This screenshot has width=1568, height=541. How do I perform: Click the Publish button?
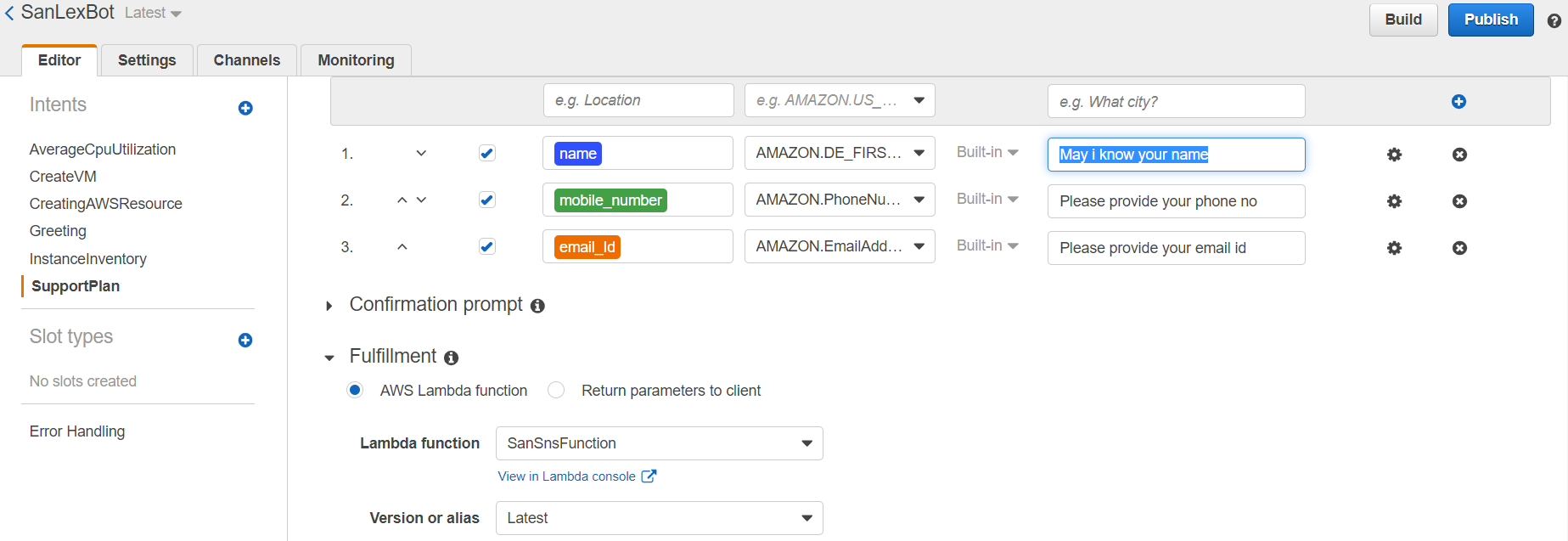1490,20
